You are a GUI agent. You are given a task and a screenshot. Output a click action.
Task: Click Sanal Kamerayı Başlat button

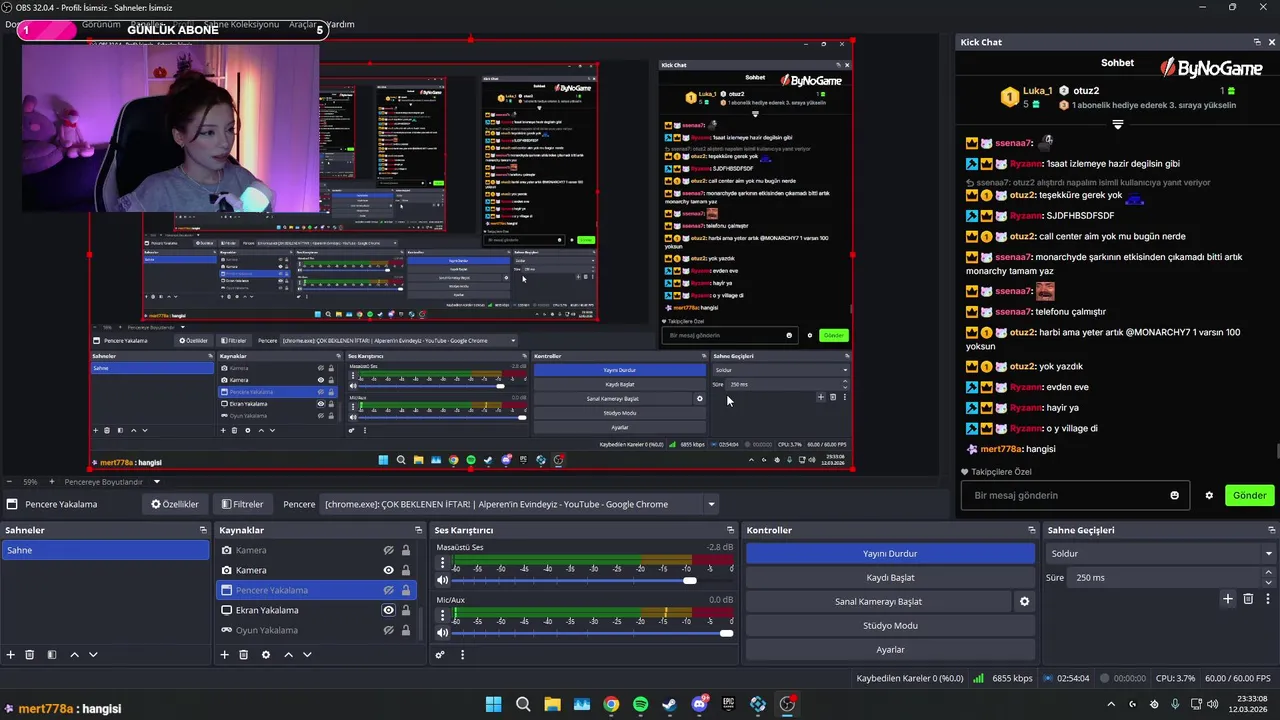click(x=879, y=601)
